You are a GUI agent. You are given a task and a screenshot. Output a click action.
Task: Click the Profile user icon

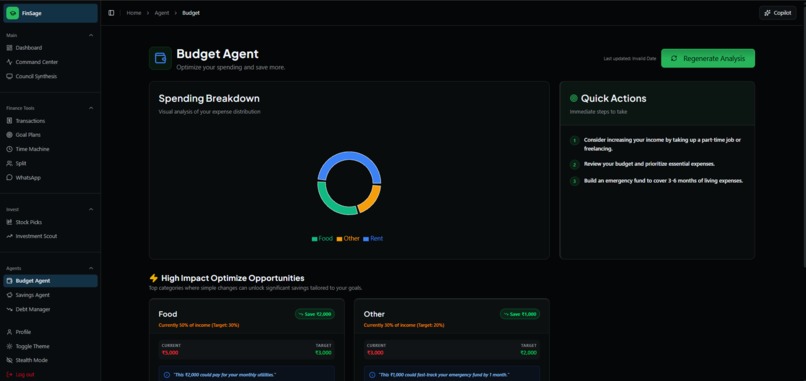[9, 332]
